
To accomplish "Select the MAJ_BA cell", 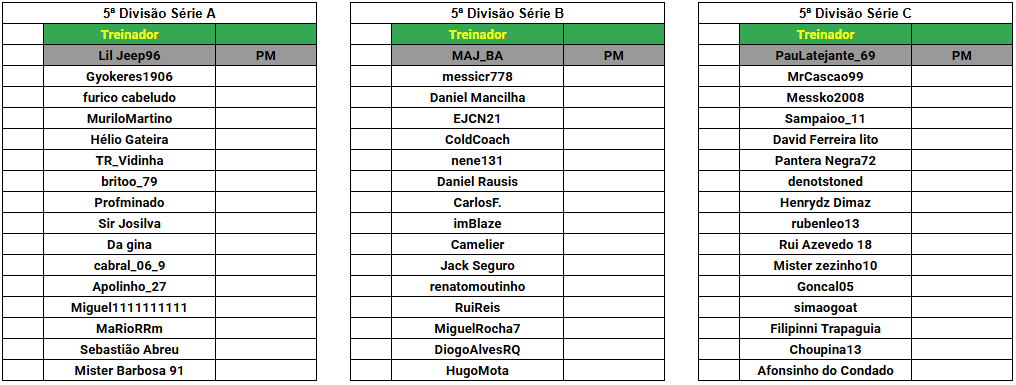I will [478, 56].
